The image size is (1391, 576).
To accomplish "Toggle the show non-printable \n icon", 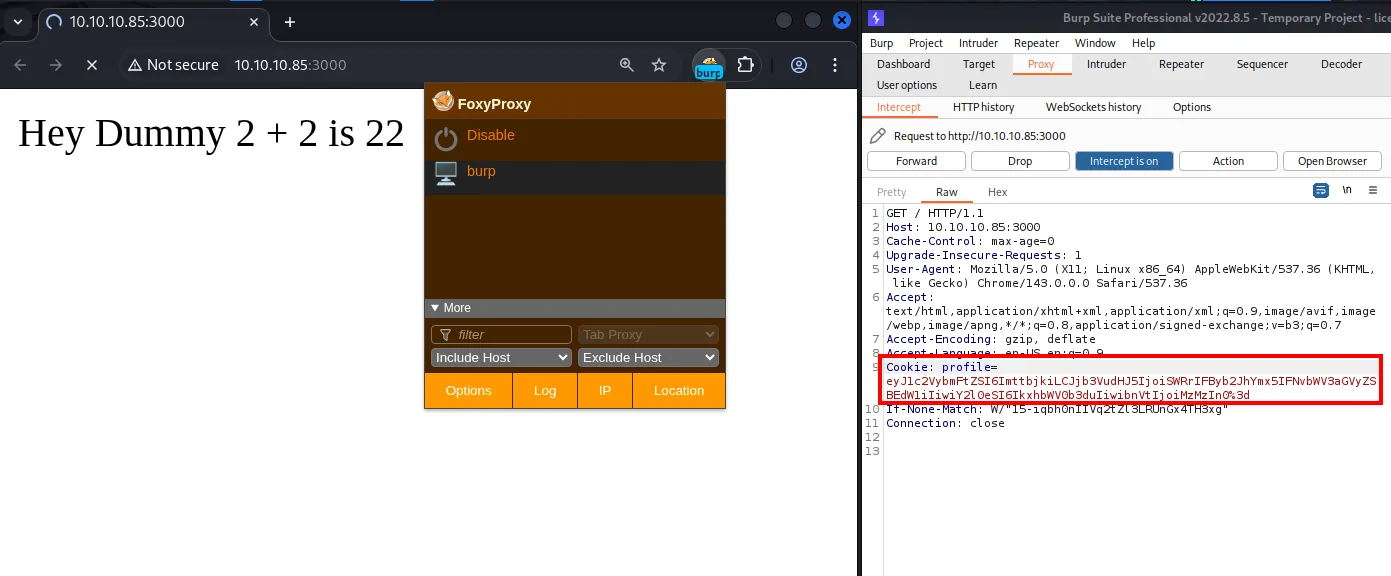I will (x=1347, y=190).
